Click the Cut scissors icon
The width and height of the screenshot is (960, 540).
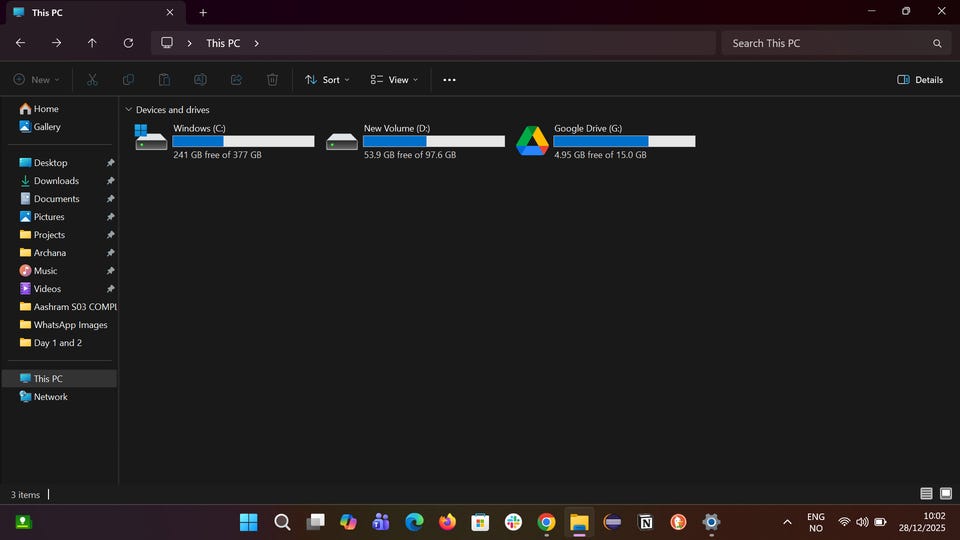tap(92, 80)
